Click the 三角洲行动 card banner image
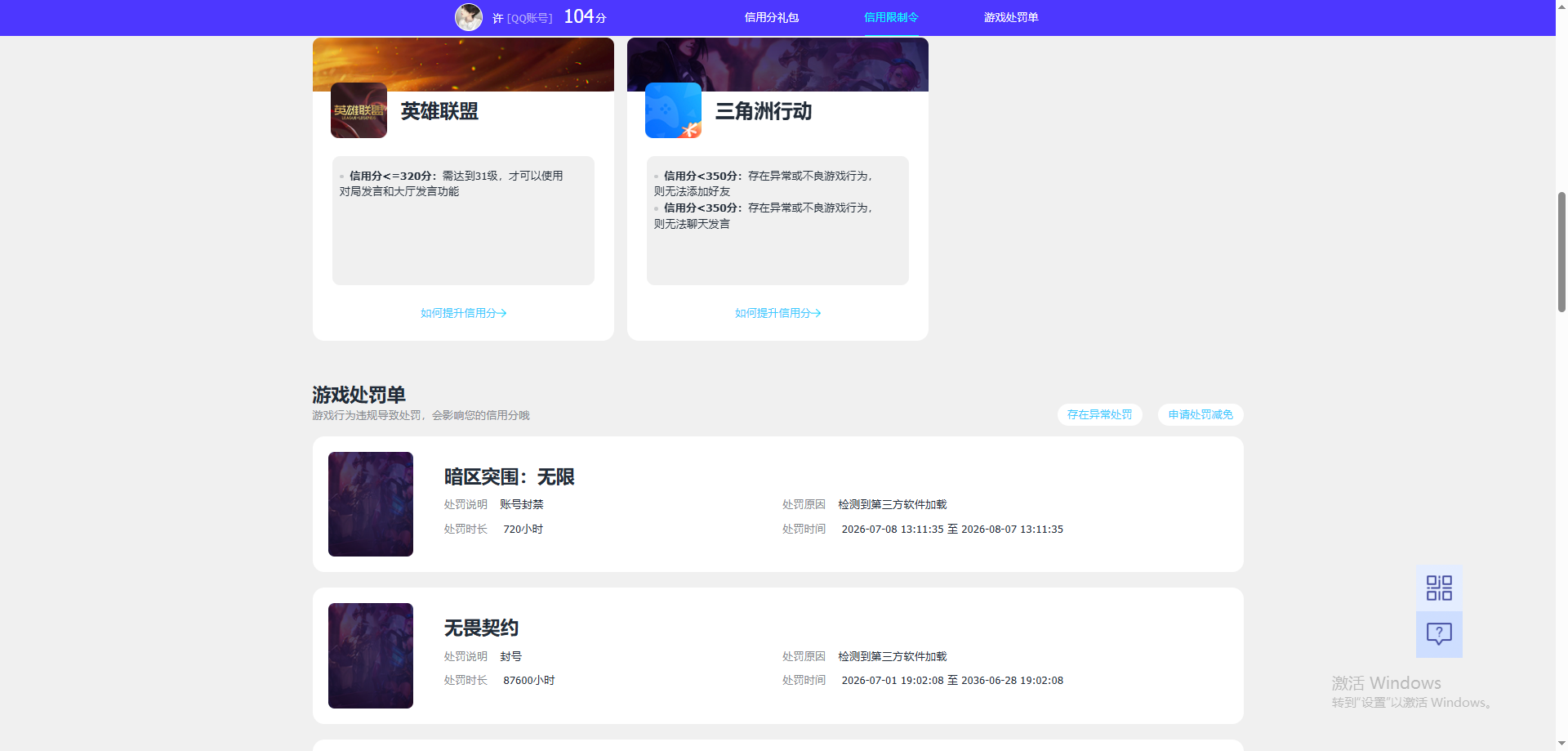The width and height of the screenshot is (1568, 751). tap(777, 64)
